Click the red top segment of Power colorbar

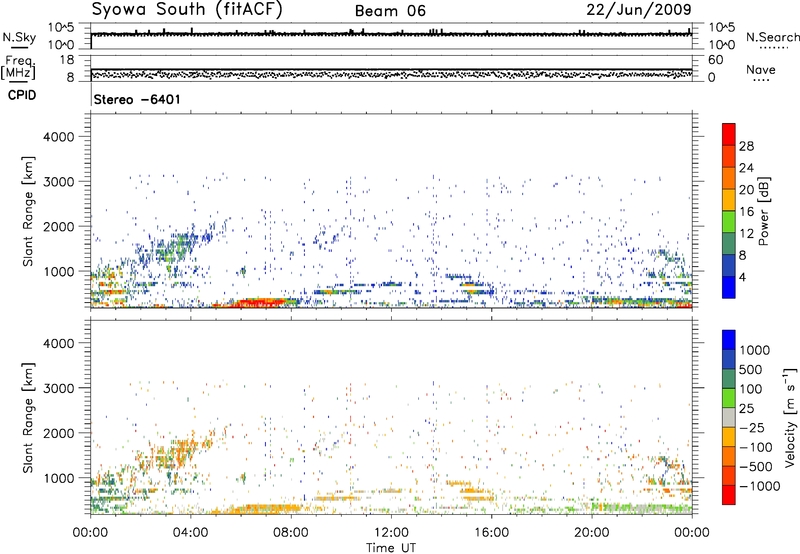(x=729, y=134)
